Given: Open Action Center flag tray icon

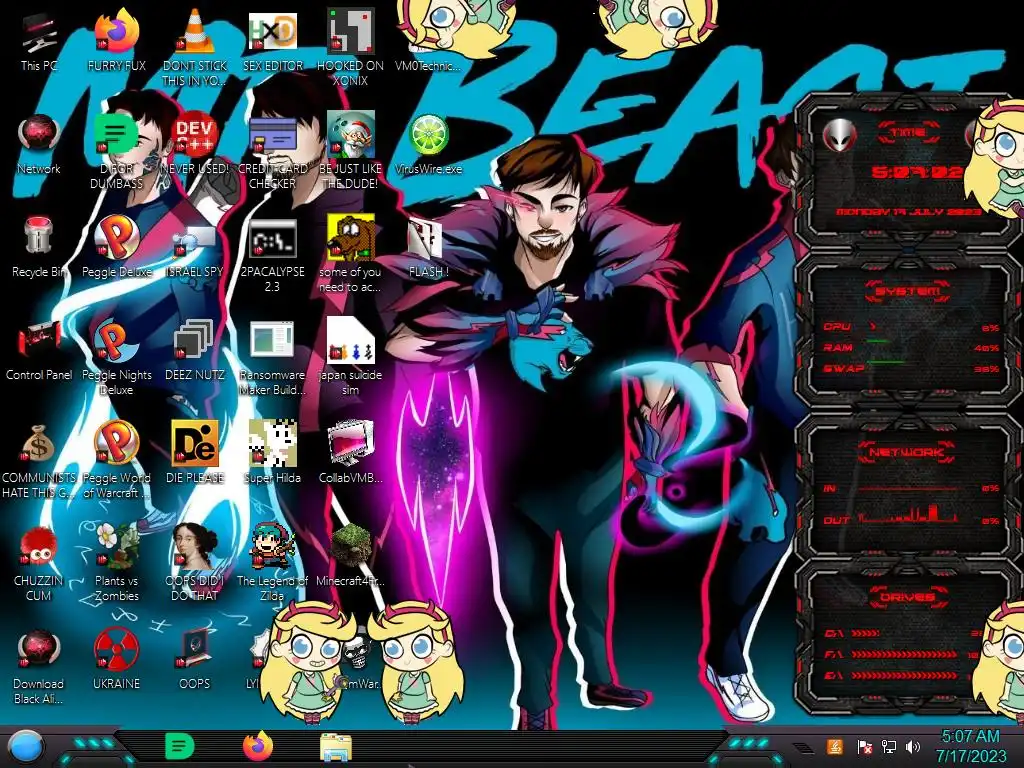Looking at the screenshot, I should tap(863, 746).
